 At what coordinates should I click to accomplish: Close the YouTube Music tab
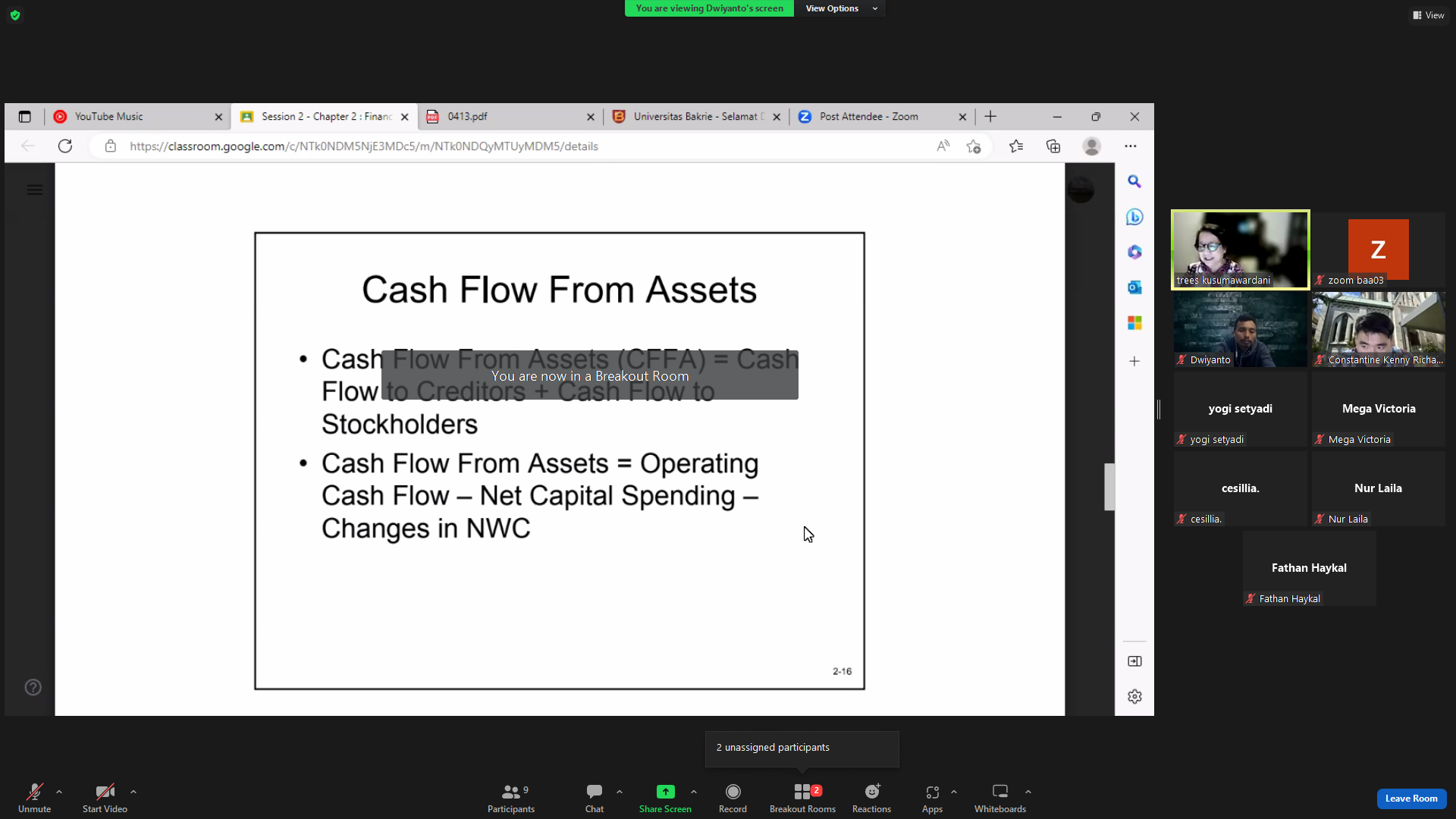pos(218,117)
